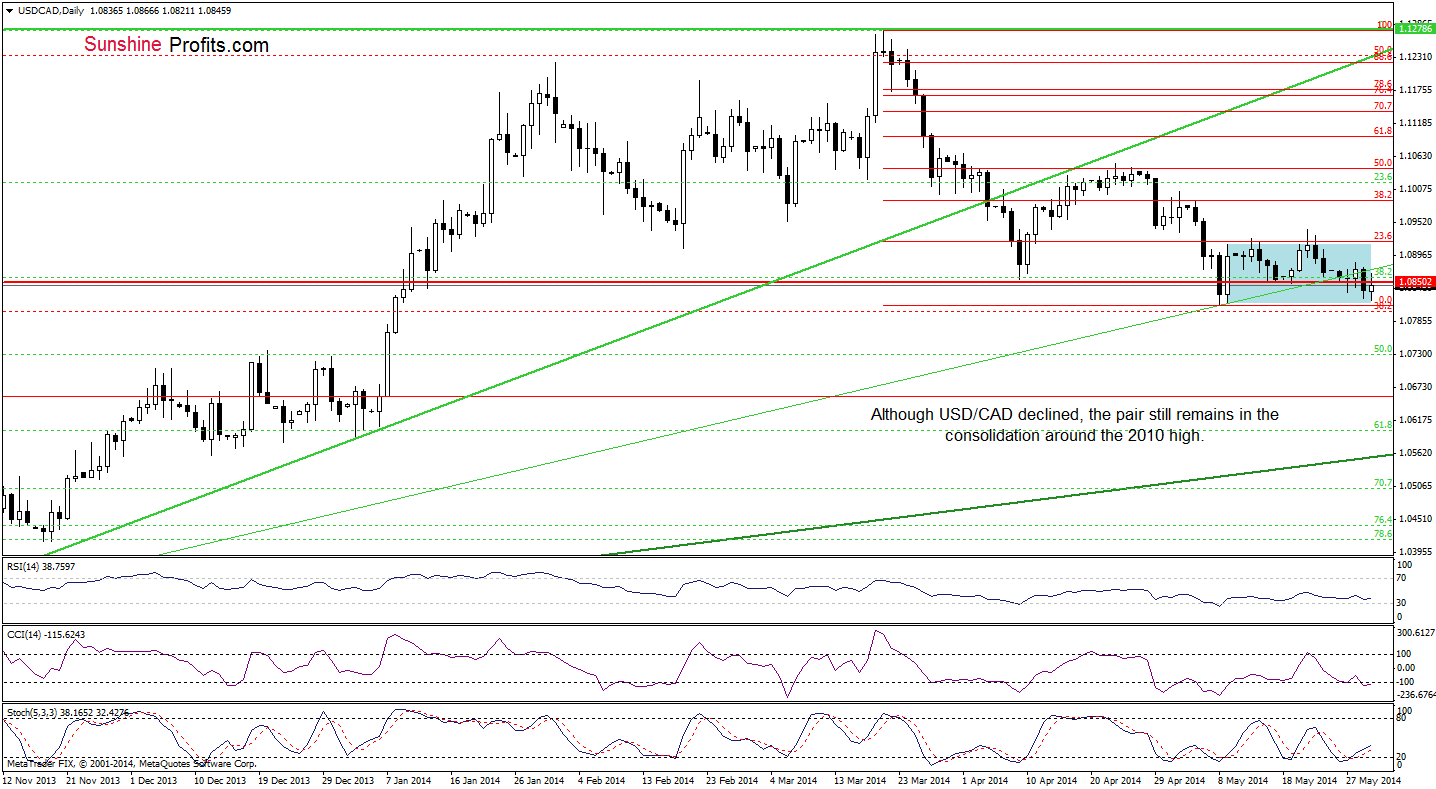The image size is (1436, 789).
Task: Click the RSI(14) 38.7597 indicator label
Action: [x=40, y=566]
